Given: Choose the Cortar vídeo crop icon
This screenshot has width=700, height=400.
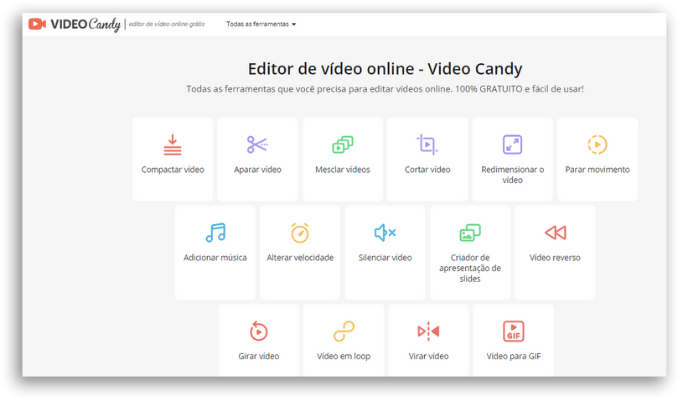Looking at the screenshot, I should pos(427,145).
